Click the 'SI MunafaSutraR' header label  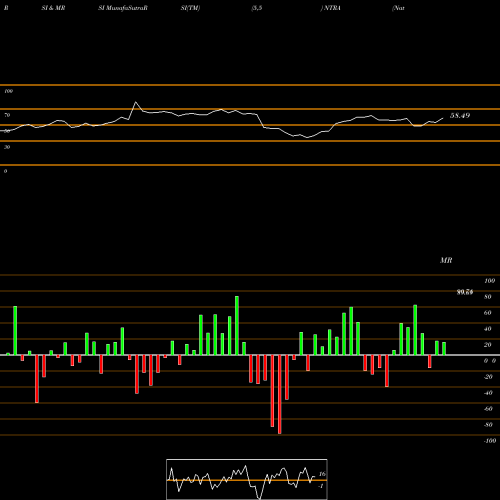[x=123, y=8]
